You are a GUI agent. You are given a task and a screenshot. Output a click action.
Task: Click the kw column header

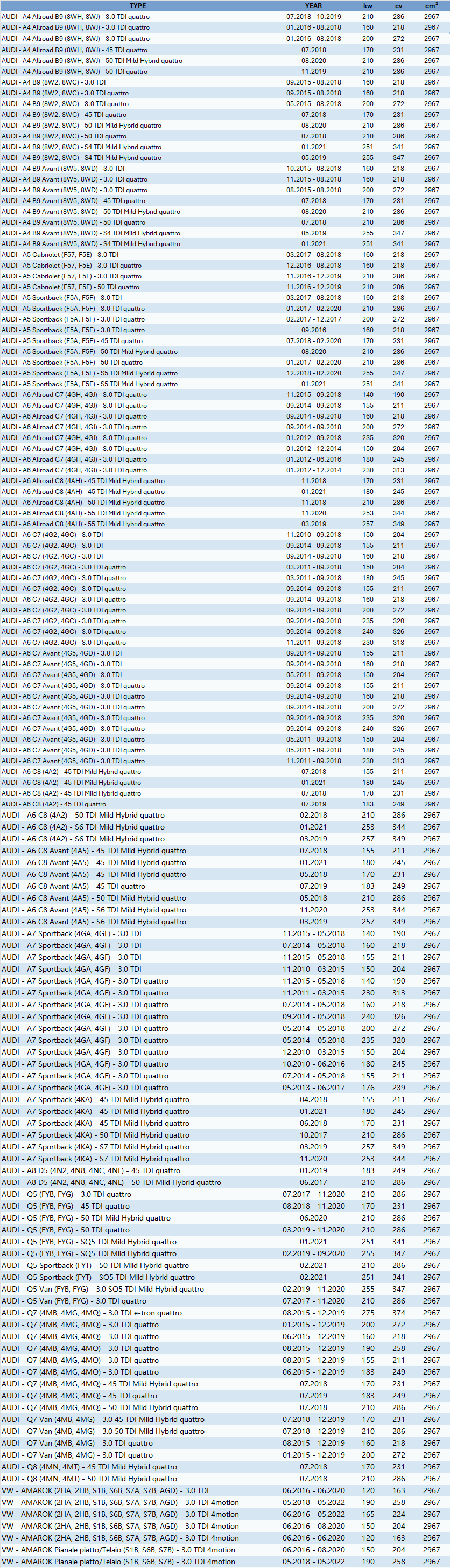[368, 5]
